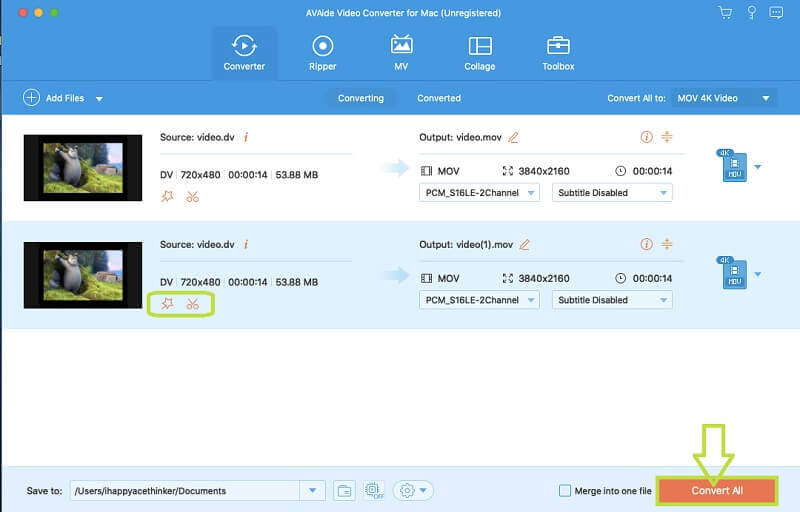Click the 4K MOV format icon for video.mov
The width and height of the screenshot is (800, 512).
point(733,165)
